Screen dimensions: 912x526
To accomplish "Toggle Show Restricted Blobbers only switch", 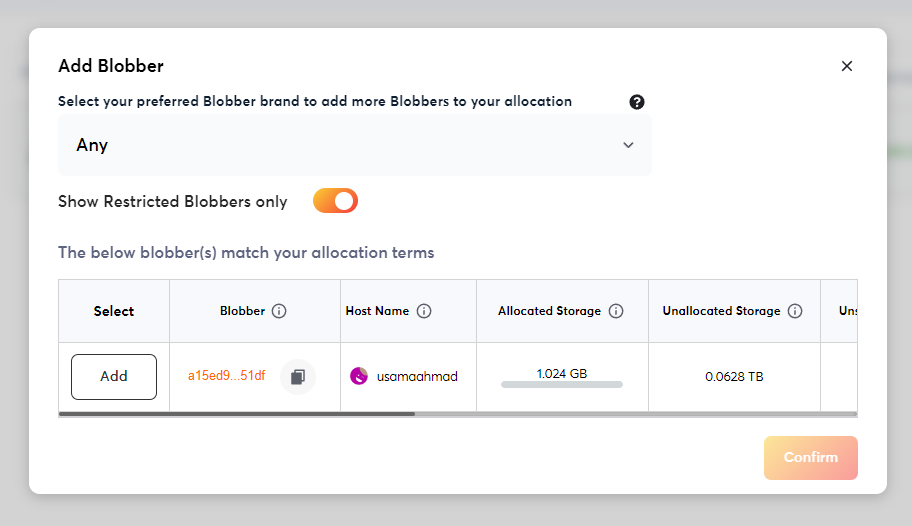I will (x=336, y=201).
